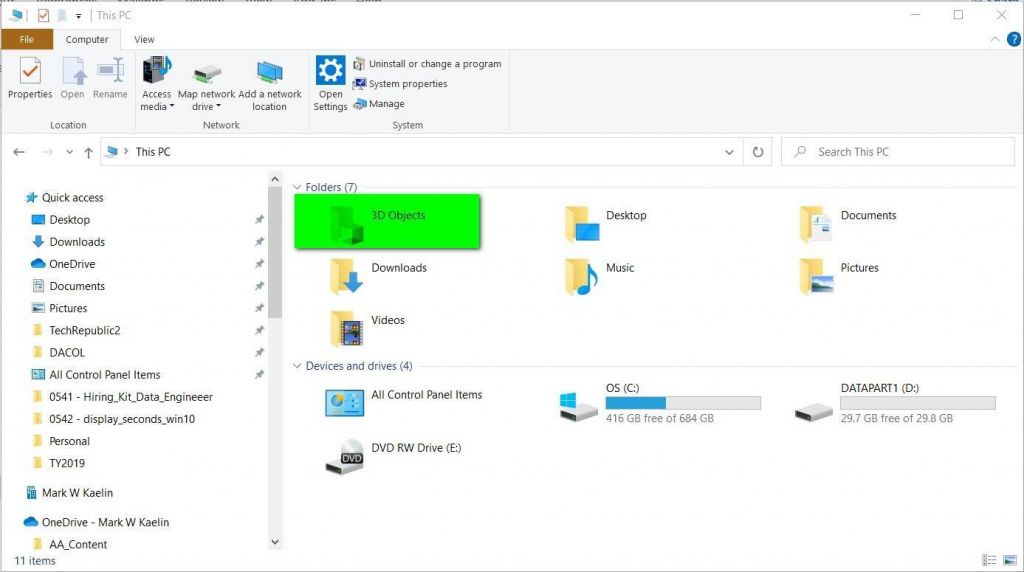Collapse the Devices and drives group
1024x572 pixels.
coord(297,366)
